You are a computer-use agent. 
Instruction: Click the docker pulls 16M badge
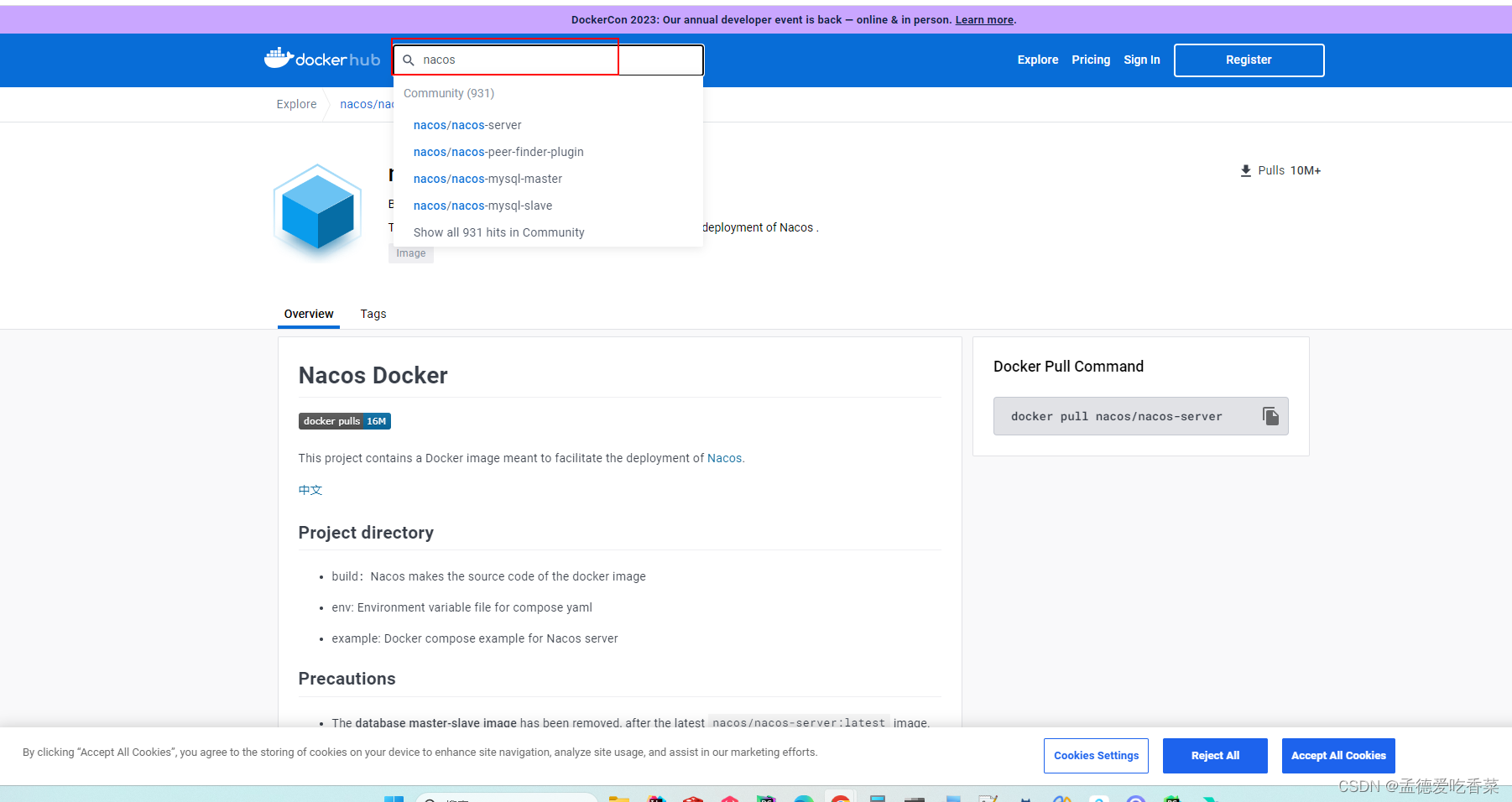345,421
